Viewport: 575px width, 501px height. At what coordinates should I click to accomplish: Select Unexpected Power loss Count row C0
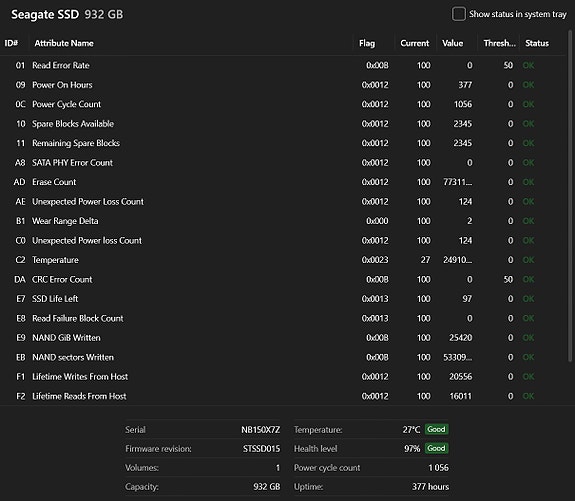coord(282,240)
